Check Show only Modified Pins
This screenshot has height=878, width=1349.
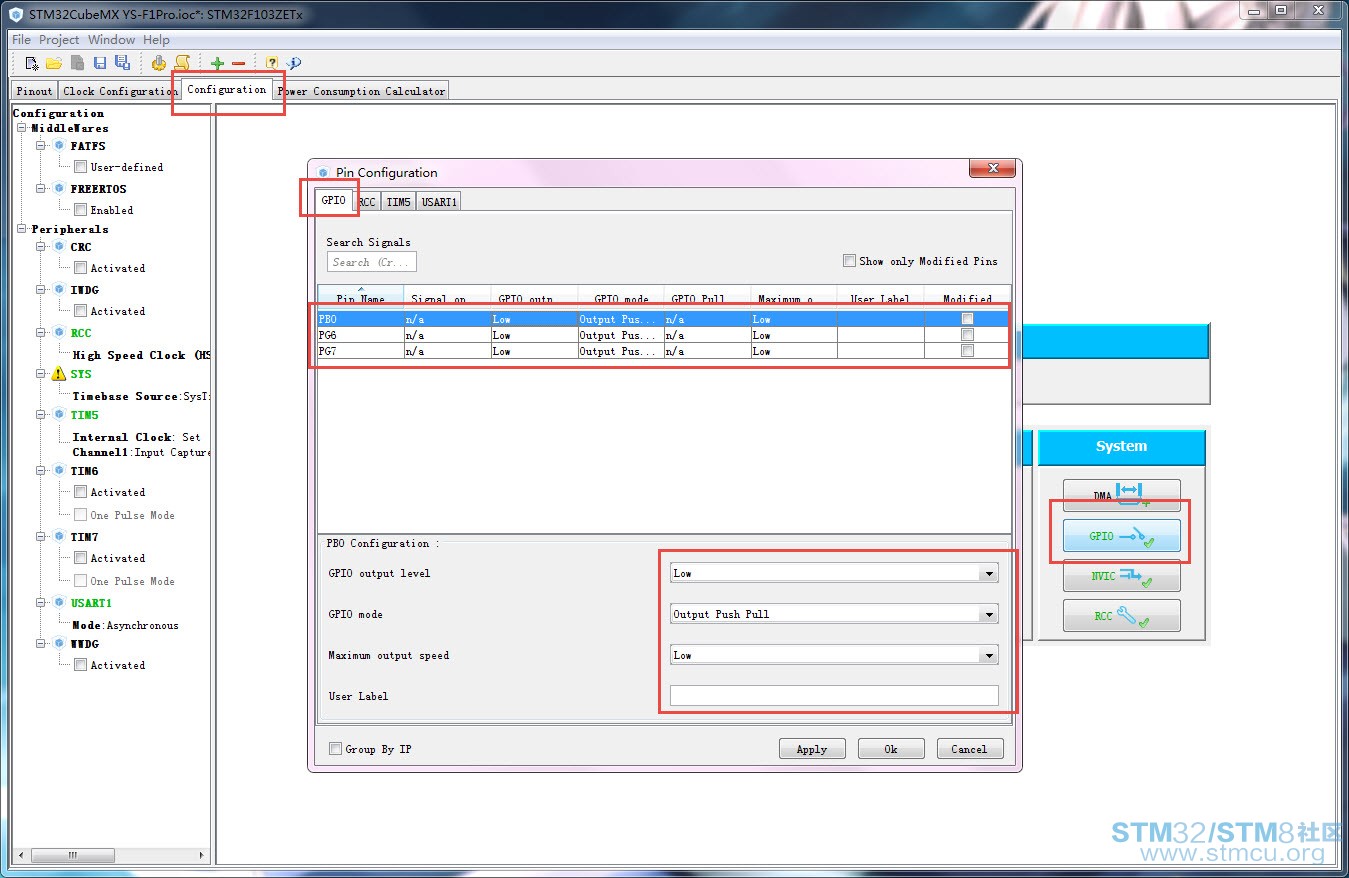849,261
